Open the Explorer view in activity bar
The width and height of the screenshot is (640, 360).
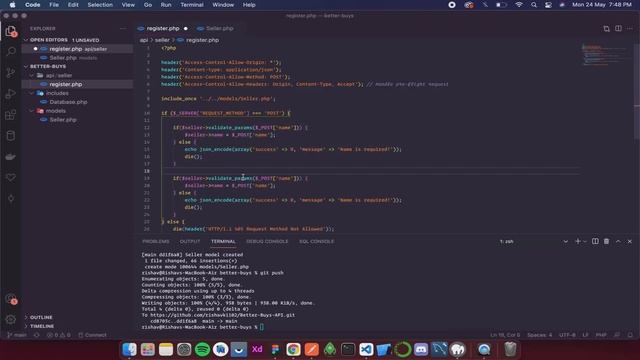tap(11, 31)
